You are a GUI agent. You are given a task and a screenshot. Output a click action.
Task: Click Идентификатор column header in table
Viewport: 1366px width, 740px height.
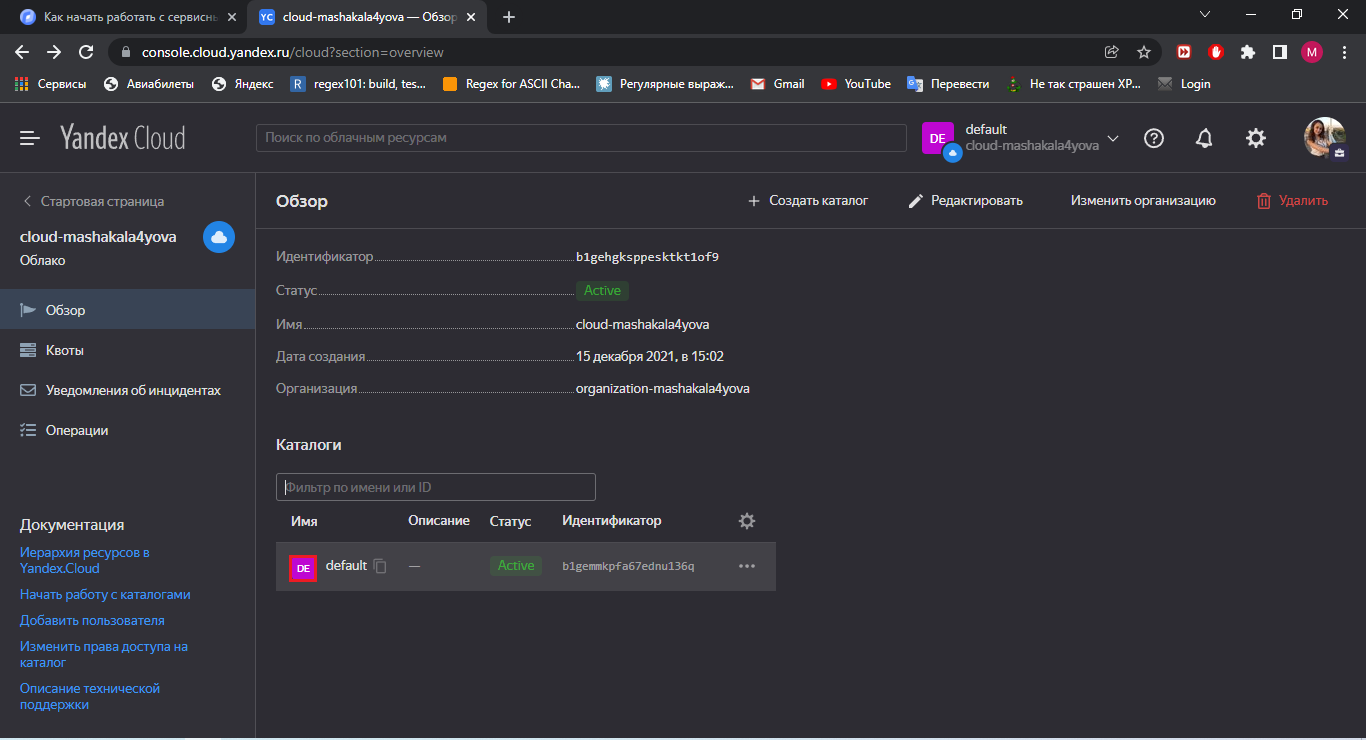[612, 521]
